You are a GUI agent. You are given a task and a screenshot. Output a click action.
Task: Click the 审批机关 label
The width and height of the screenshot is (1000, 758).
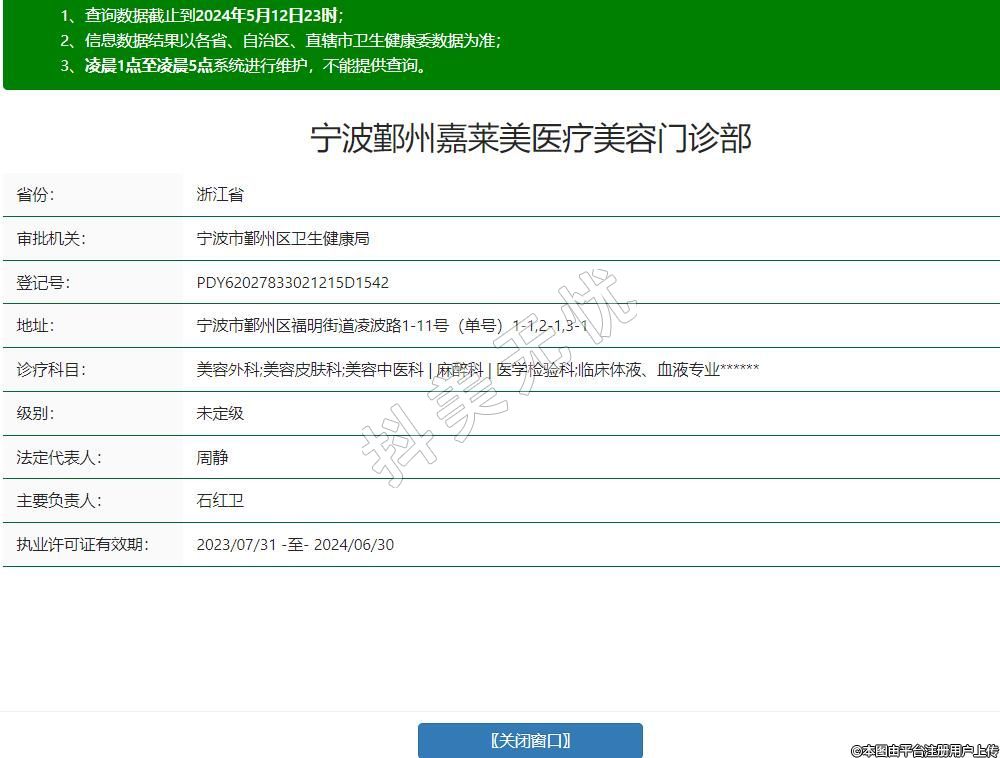(x=51, y=239)
